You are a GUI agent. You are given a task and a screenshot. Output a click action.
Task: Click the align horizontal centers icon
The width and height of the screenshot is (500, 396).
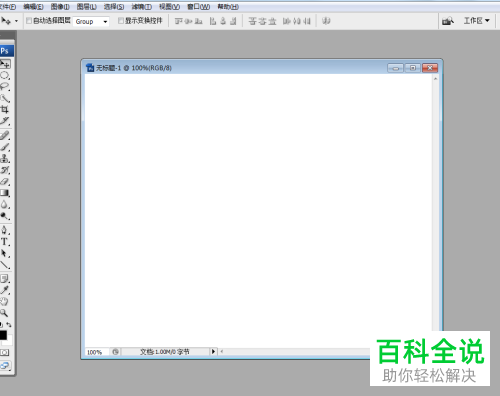click(223, 21)
